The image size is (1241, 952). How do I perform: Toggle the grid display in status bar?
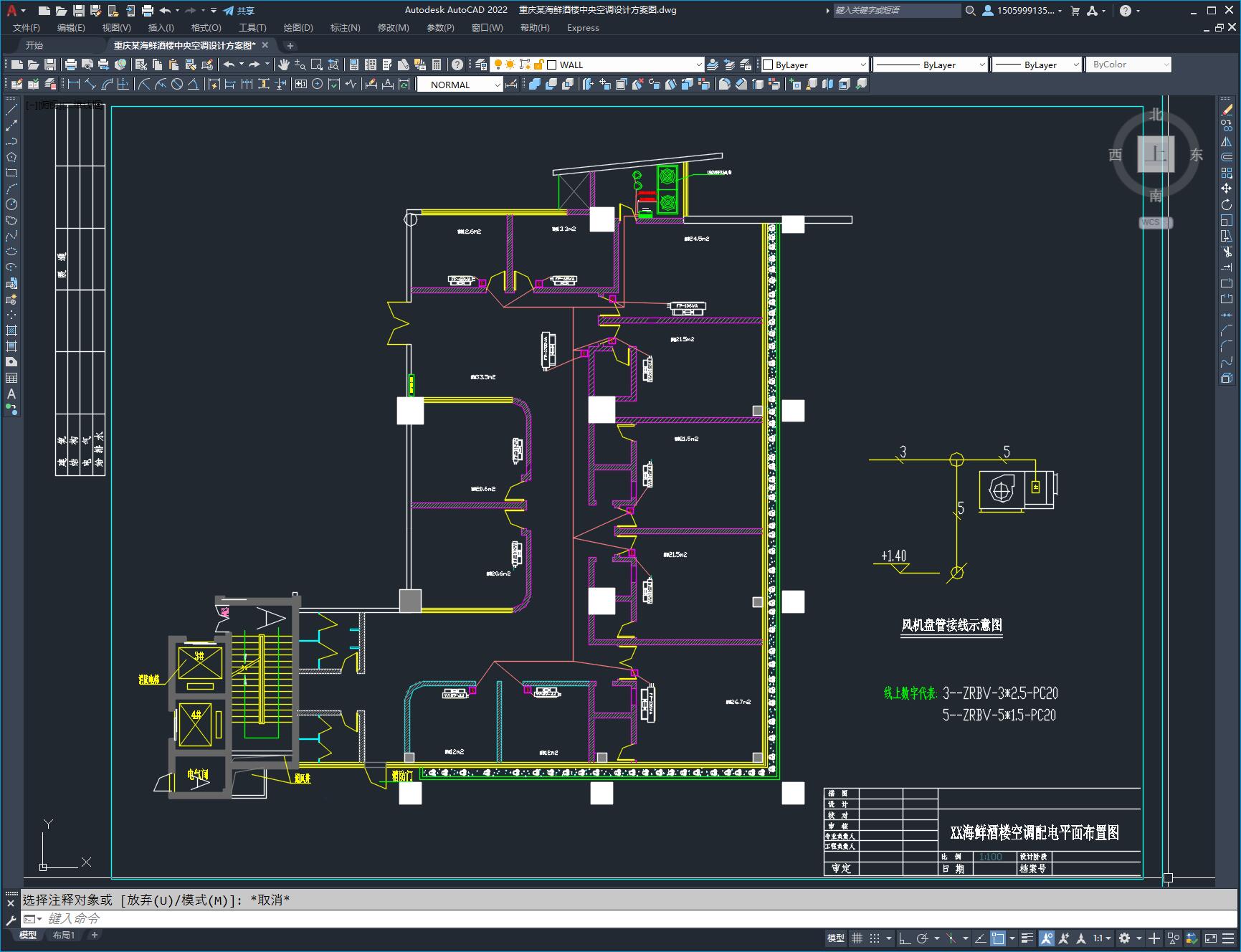857,938
